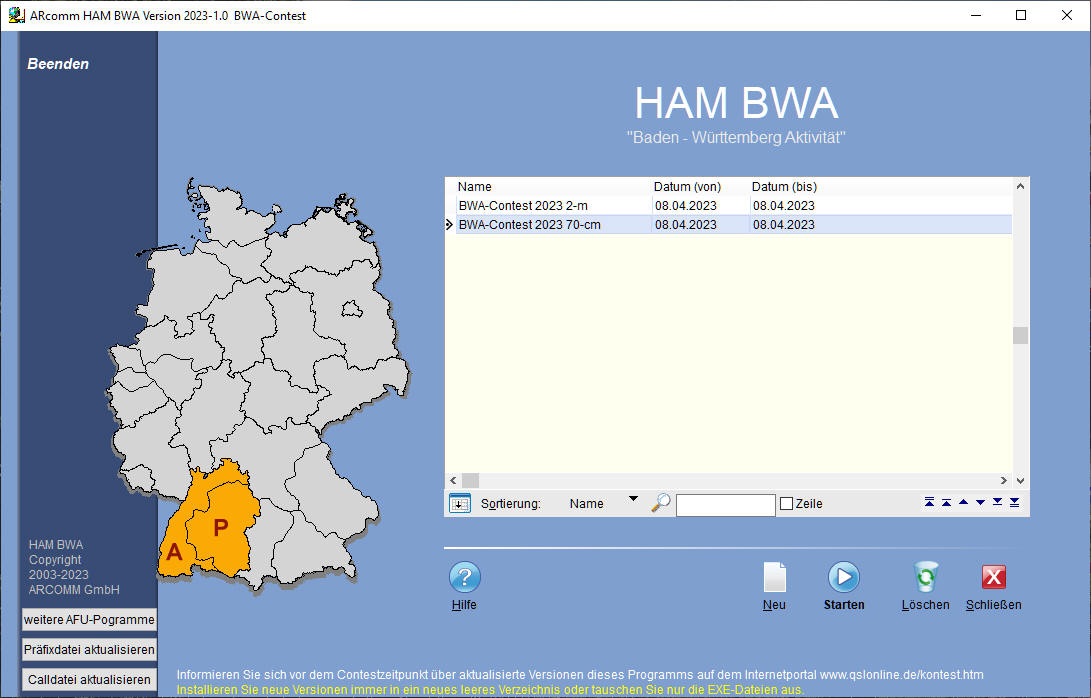Click weitere AFU-Programme button
1091x698 pixels.
(x=89, y=619)
